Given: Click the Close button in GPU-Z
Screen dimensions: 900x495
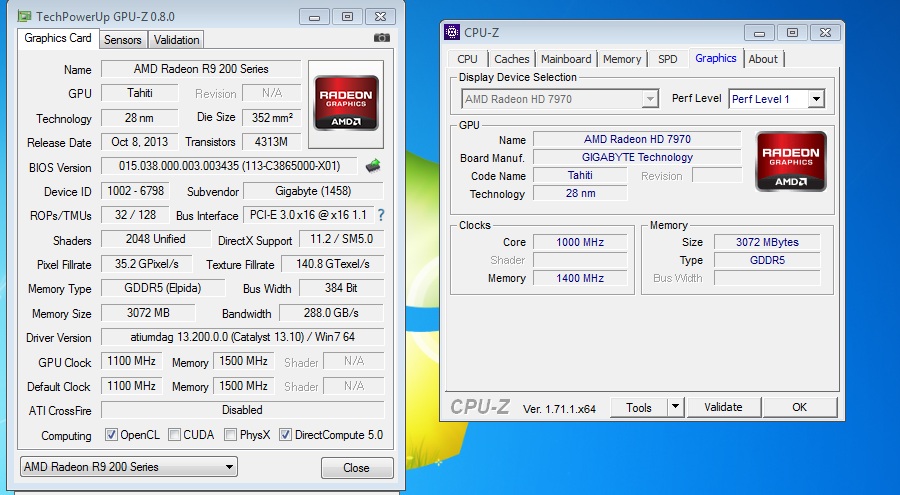Looking at the screenshot, I should coord(356,468).
